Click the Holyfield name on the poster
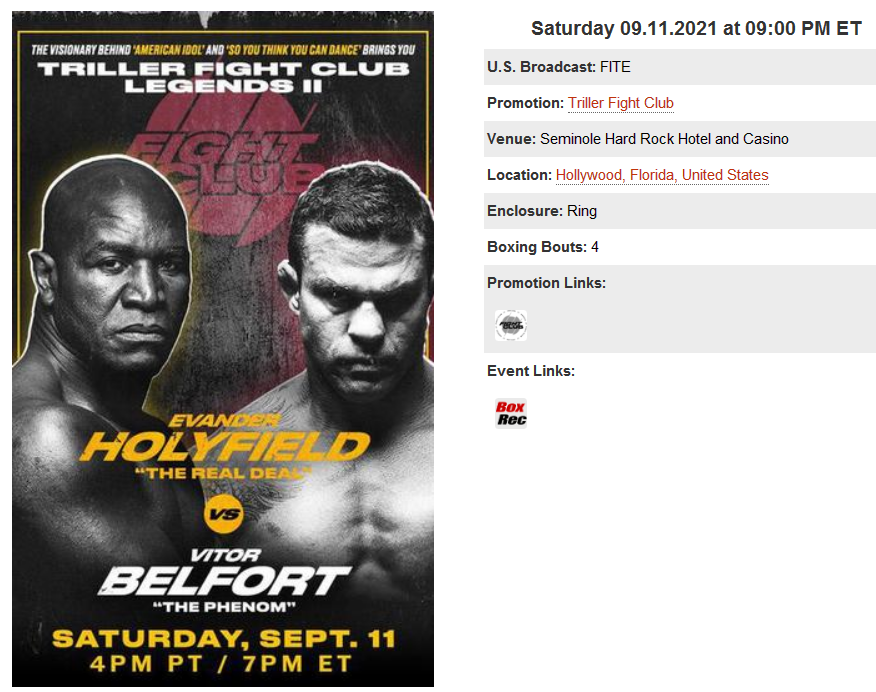The height and width of the screenshot is (692, 876). tap(225, 446)
